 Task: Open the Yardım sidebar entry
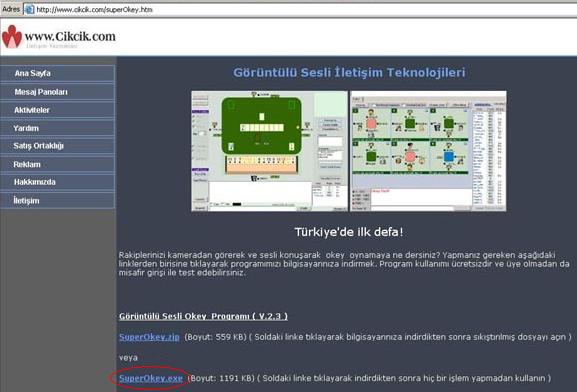click(x=57, y=128)
